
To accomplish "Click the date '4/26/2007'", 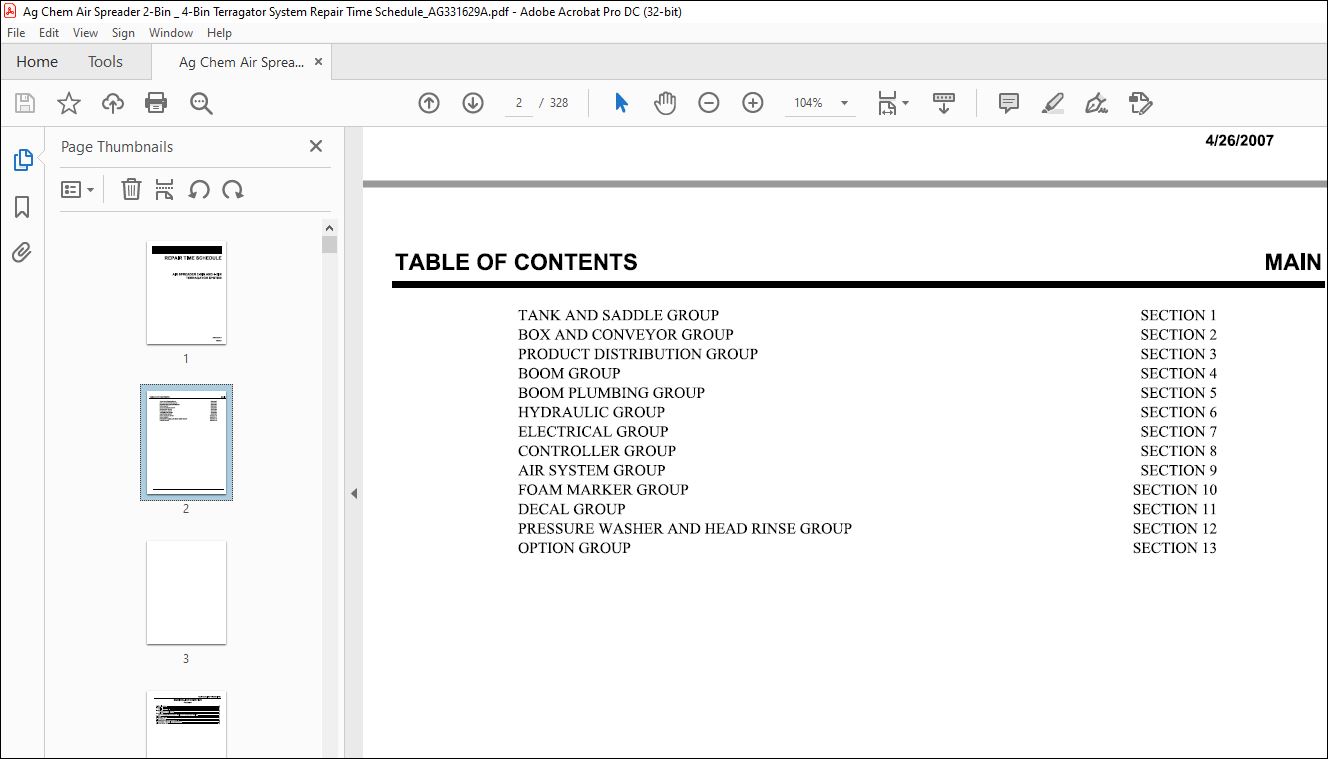I will (x=1240, y=141).
